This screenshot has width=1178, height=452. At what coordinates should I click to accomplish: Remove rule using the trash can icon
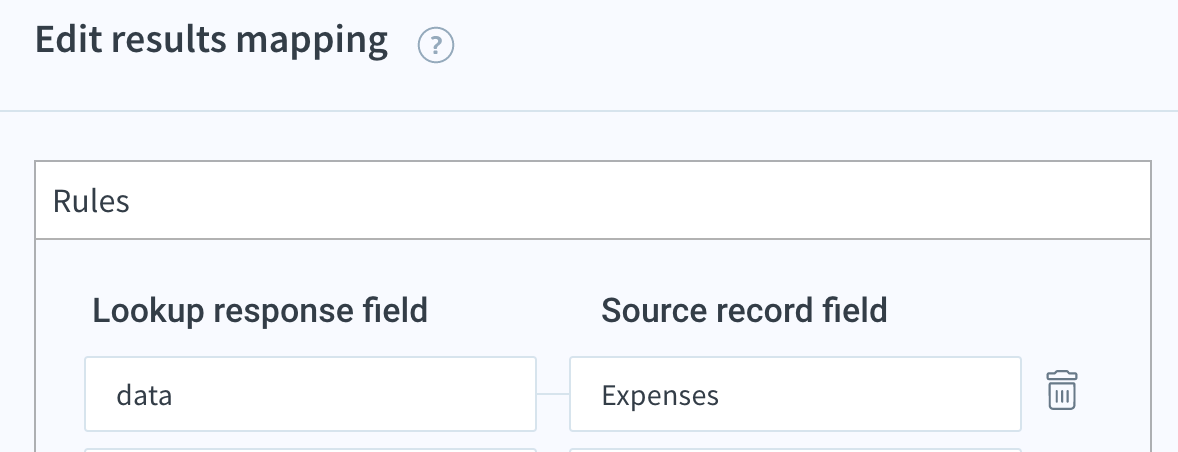tap(1062, 390)
